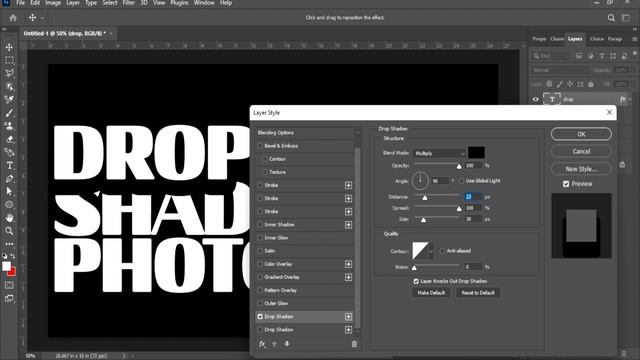Click the New Style... button
The width and height of the screenshot is (640, 360).
pos(581,169)
